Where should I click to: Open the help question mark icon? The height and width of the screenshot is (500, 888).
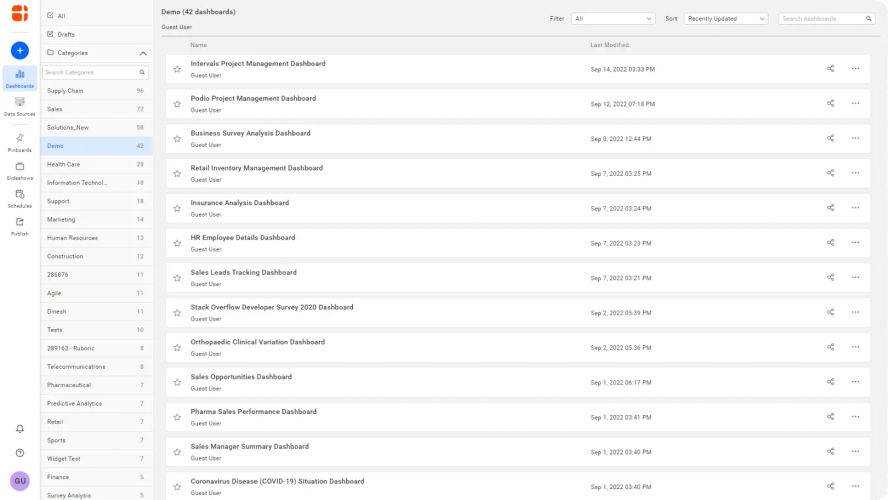20,453
